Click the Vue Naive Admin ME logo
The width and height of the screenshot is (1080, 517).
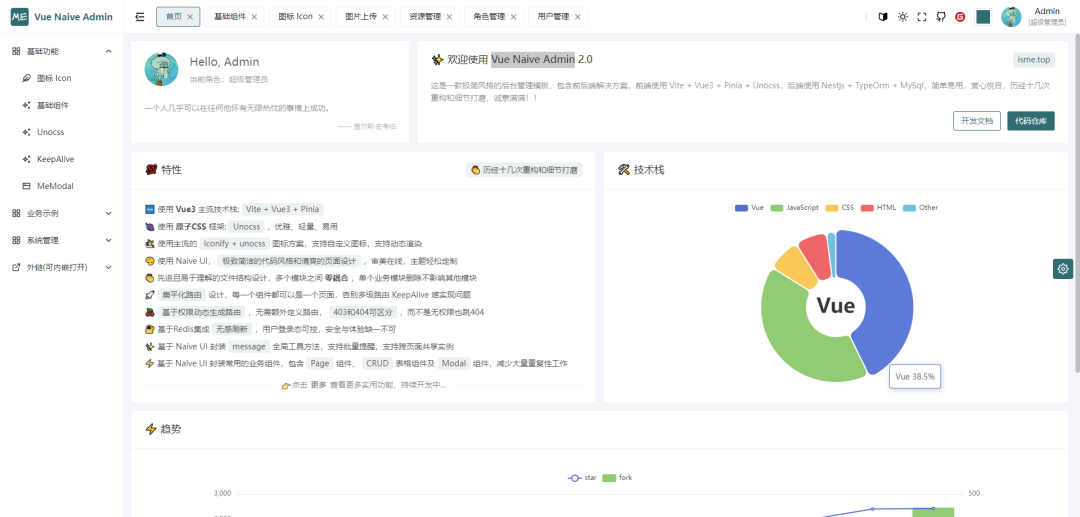pyautogui.click(x=19, y=17)
